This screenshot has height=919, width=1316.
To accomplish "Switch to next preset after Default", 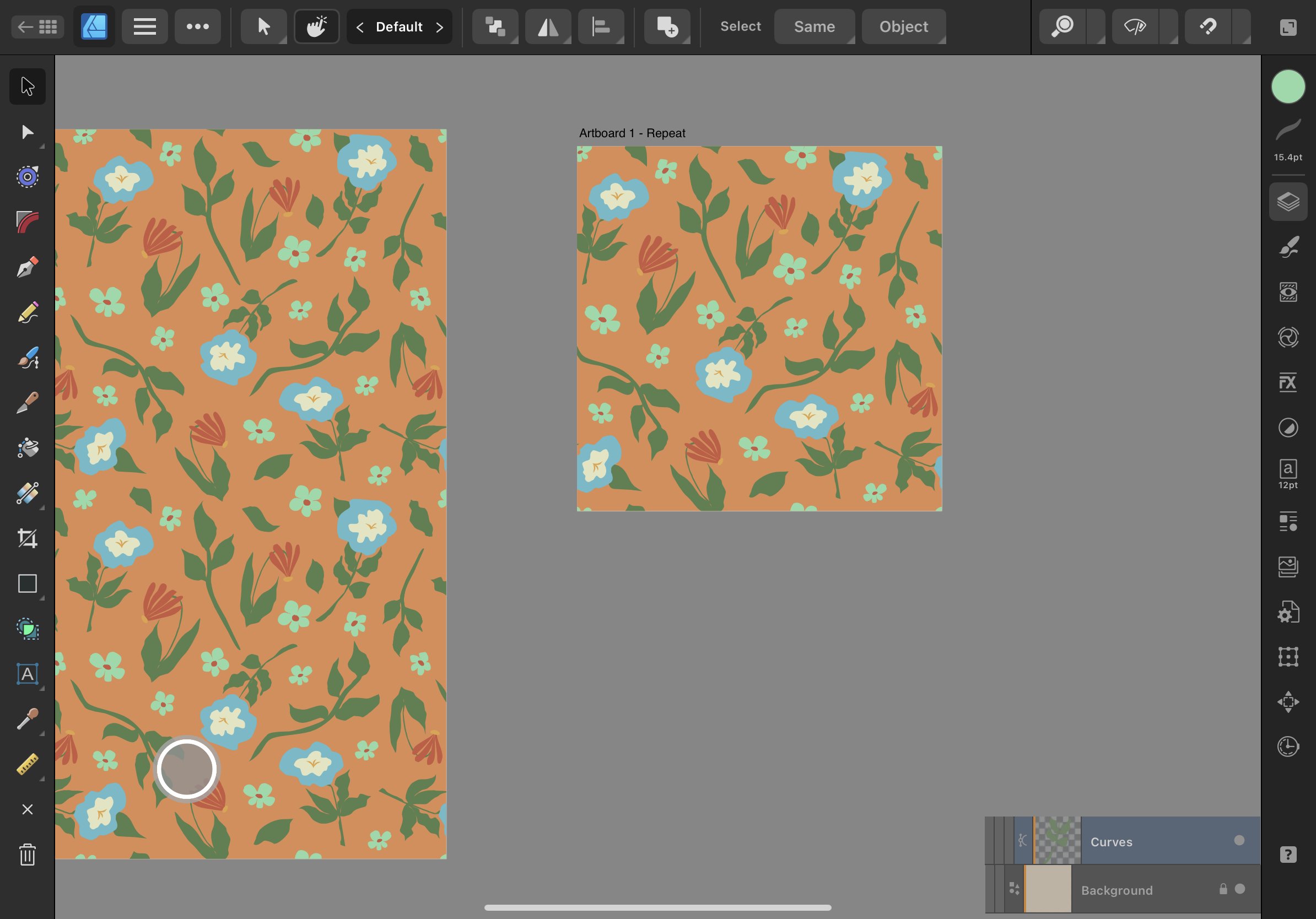I will [x=440, y=27].
